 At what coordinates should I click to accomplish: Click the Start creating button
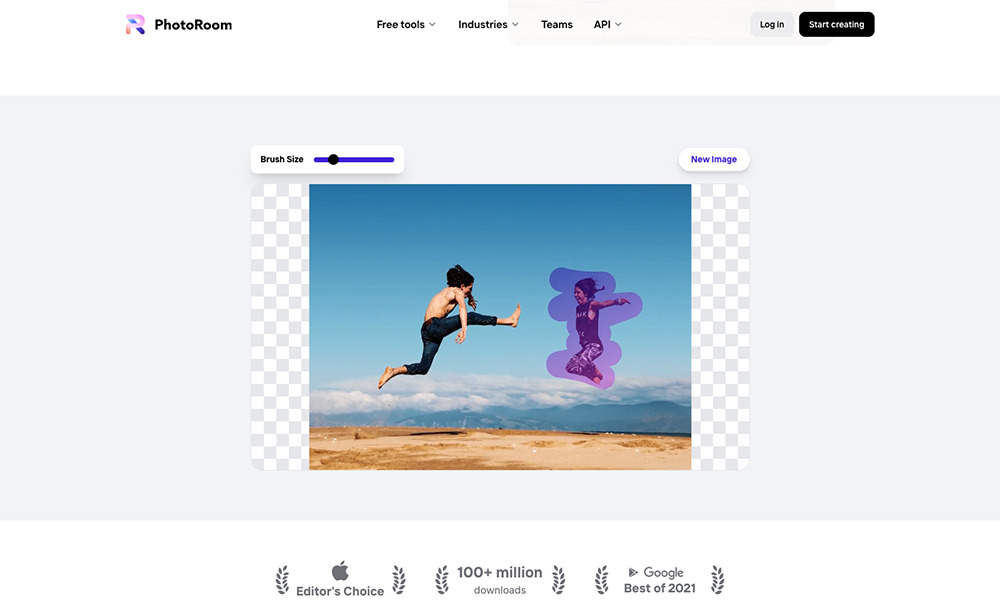[x=836, y=24]
